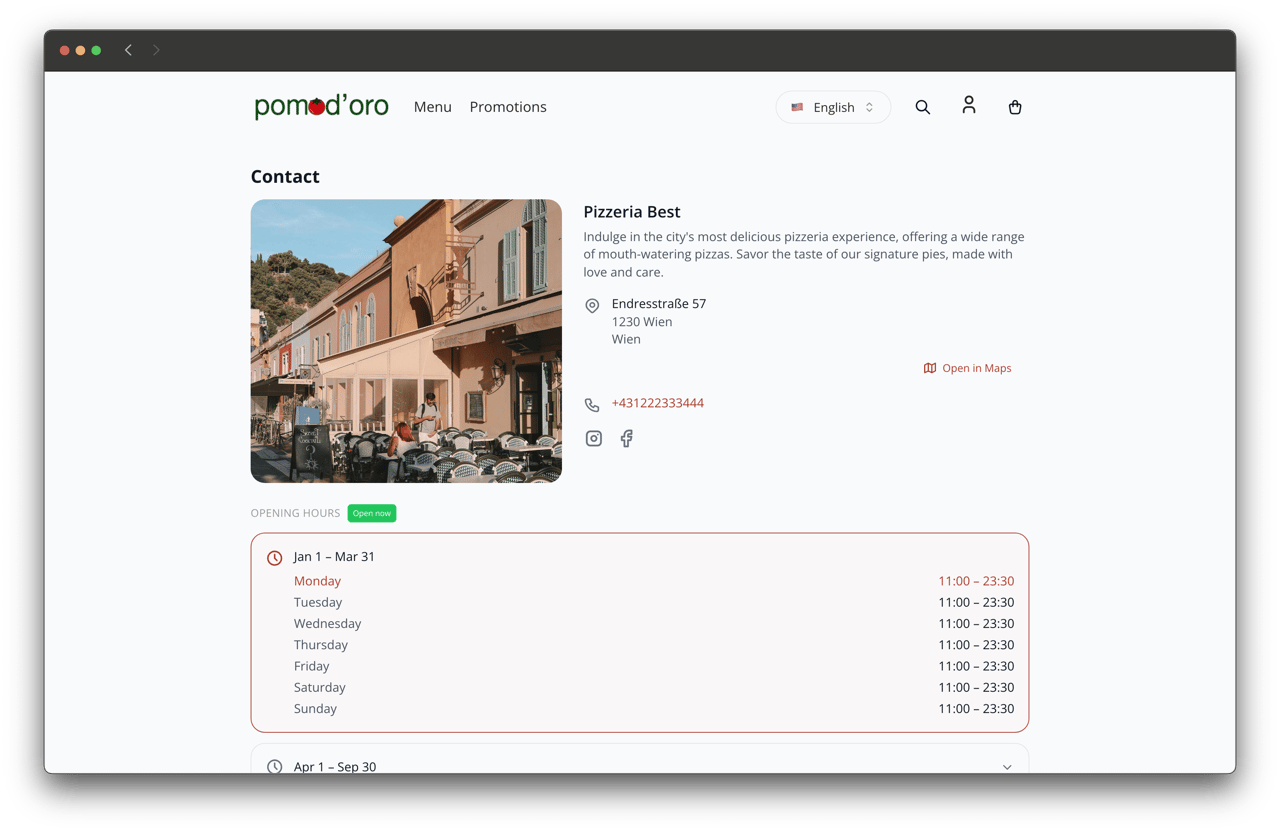Close the window with red button

[x=64, y=50]
